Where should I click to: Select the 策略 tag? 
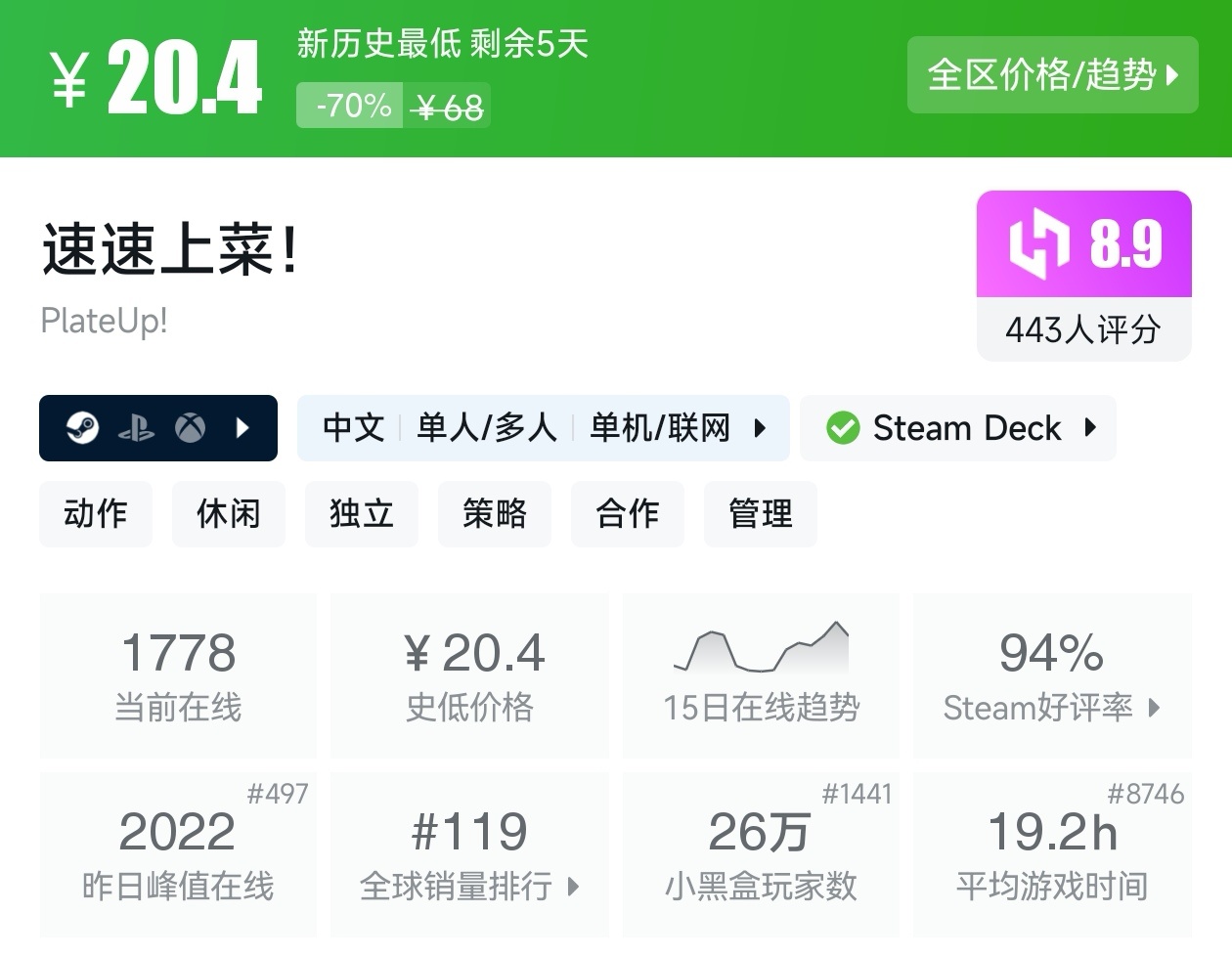pyautogui.click(x=495, y=514)
